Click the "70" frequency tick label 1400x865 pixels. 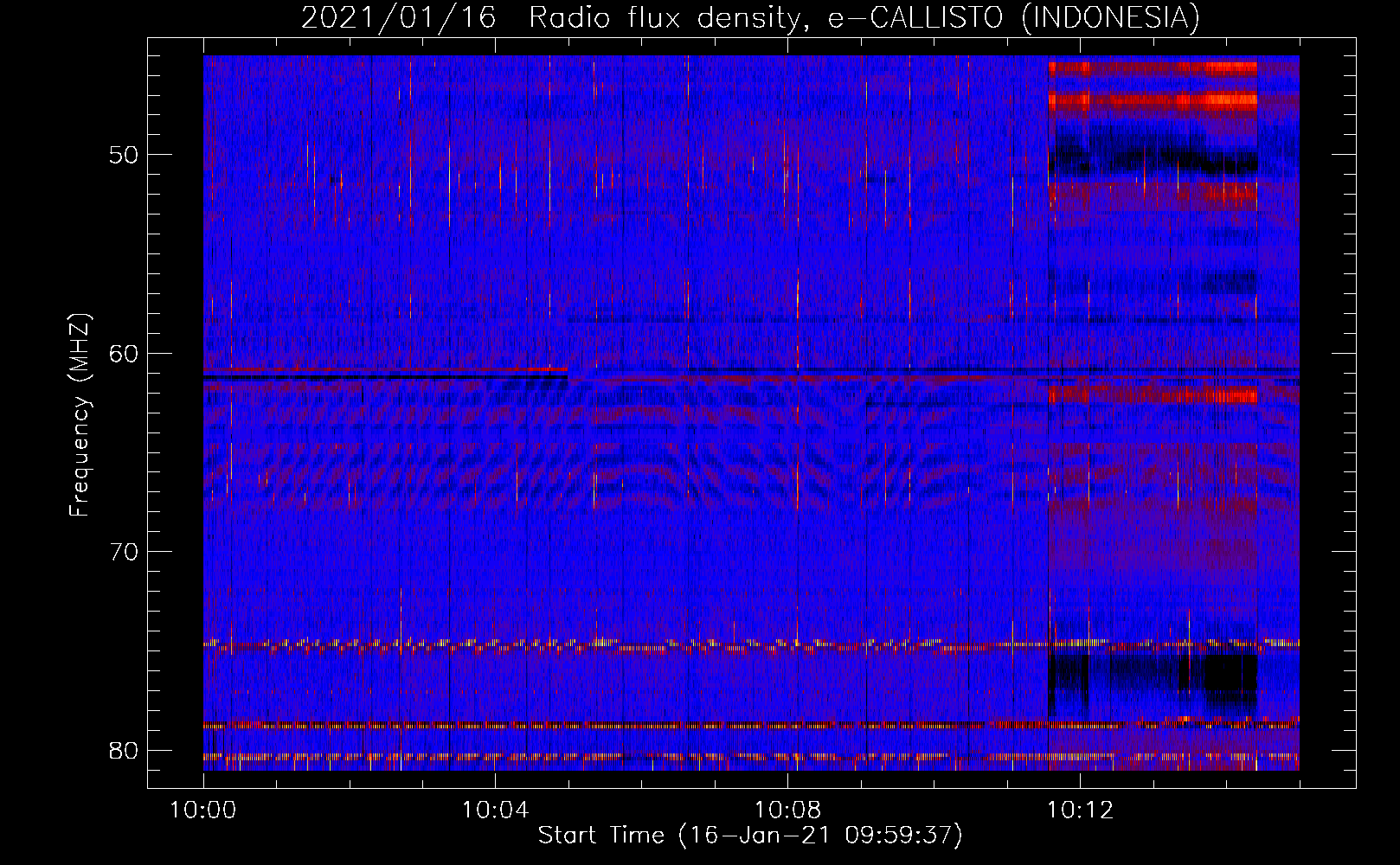pos(125,552)
